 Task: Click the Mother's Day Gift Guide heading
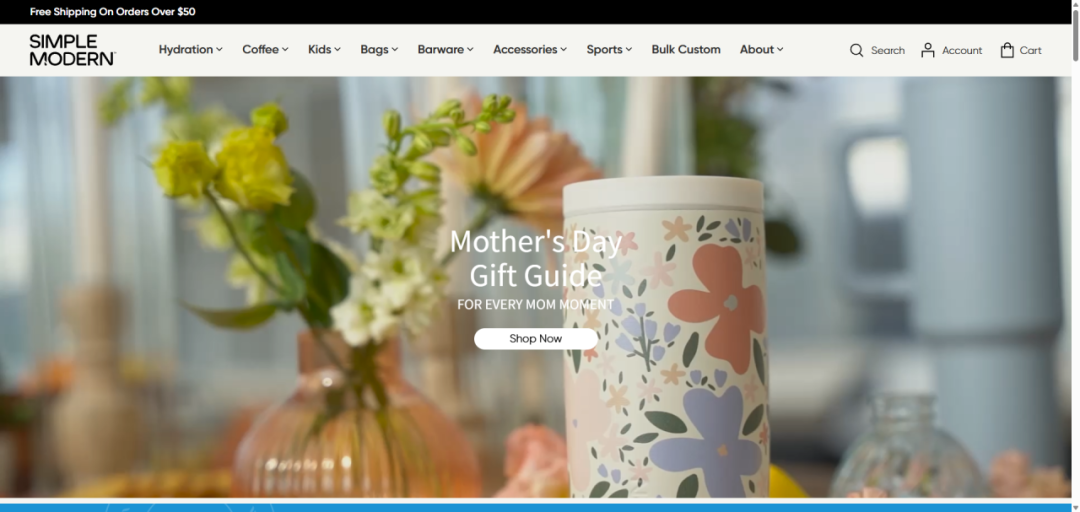[x=536, y=258]
